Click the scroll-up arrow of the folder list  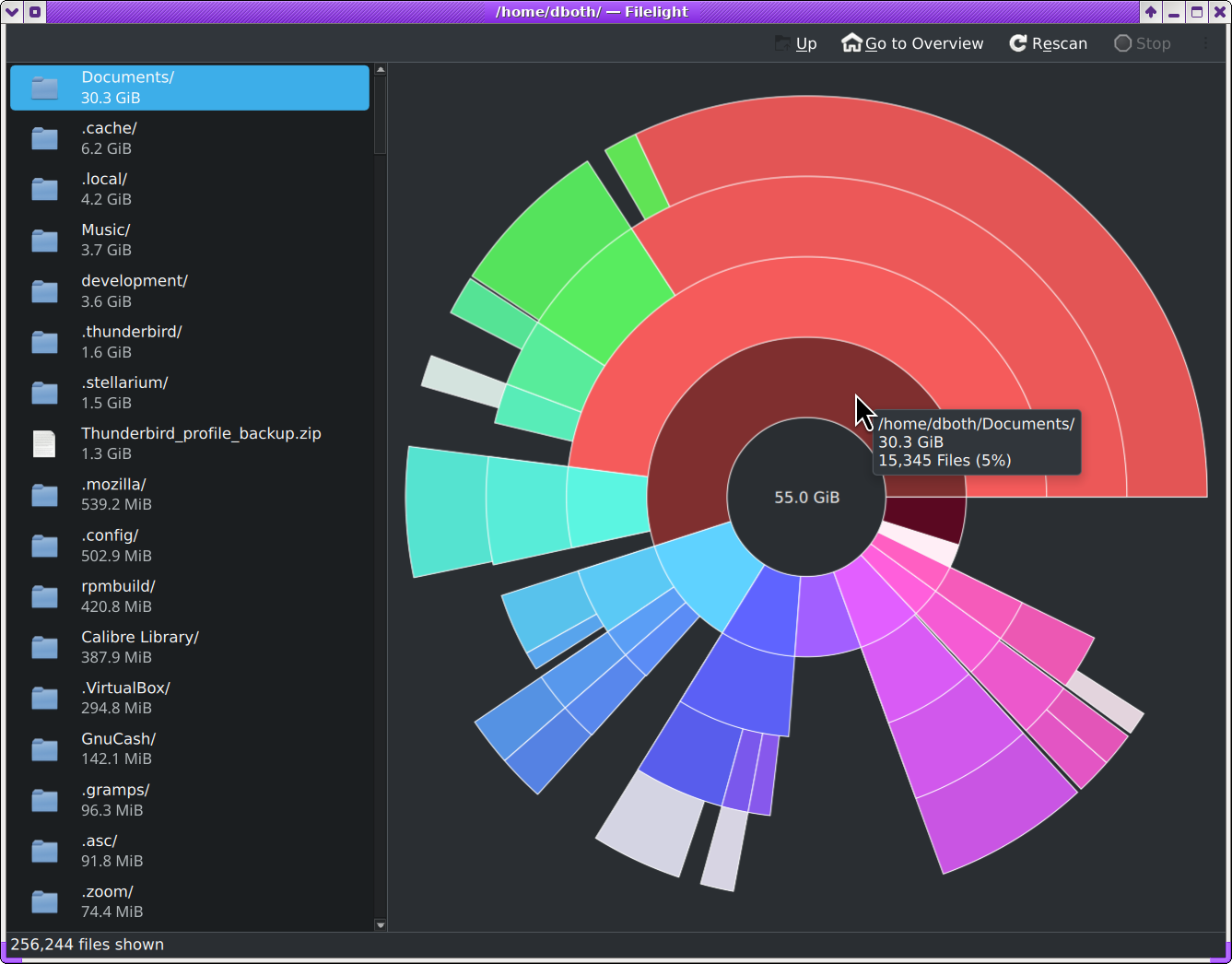click(381, 69)
